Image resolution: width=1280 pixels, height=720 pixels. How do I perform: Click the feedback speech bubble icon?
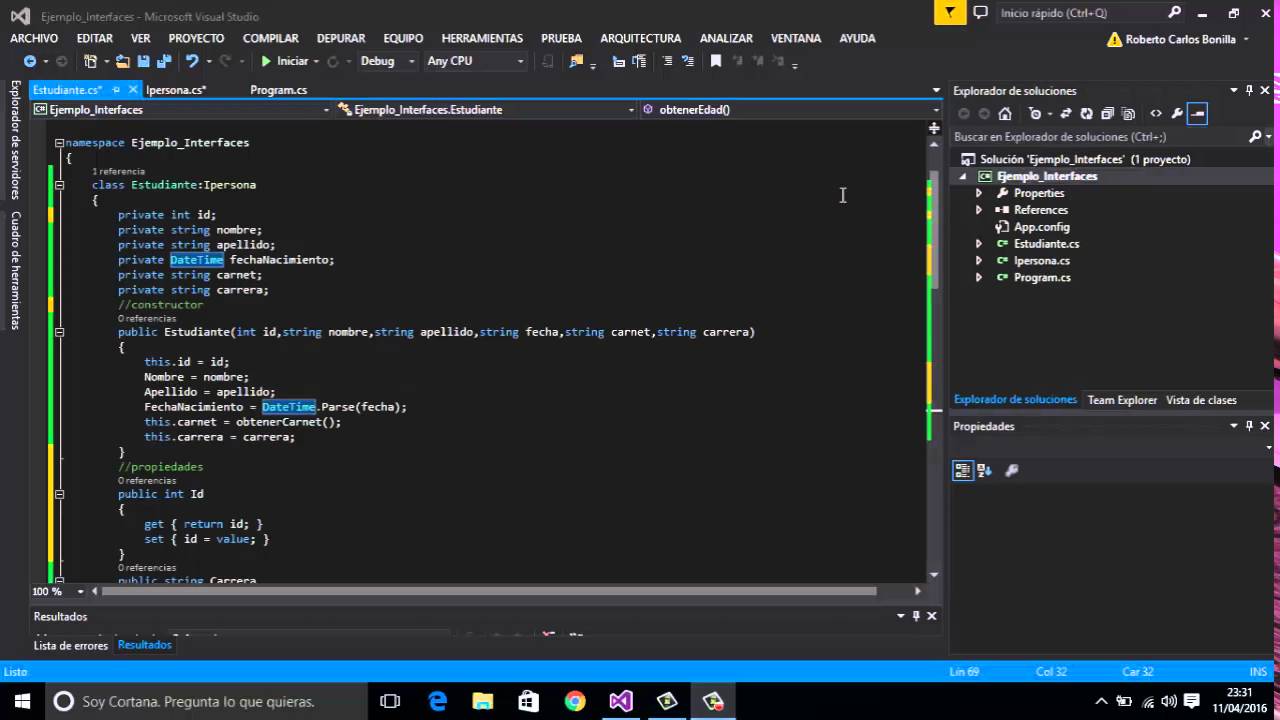click(981, 12)
